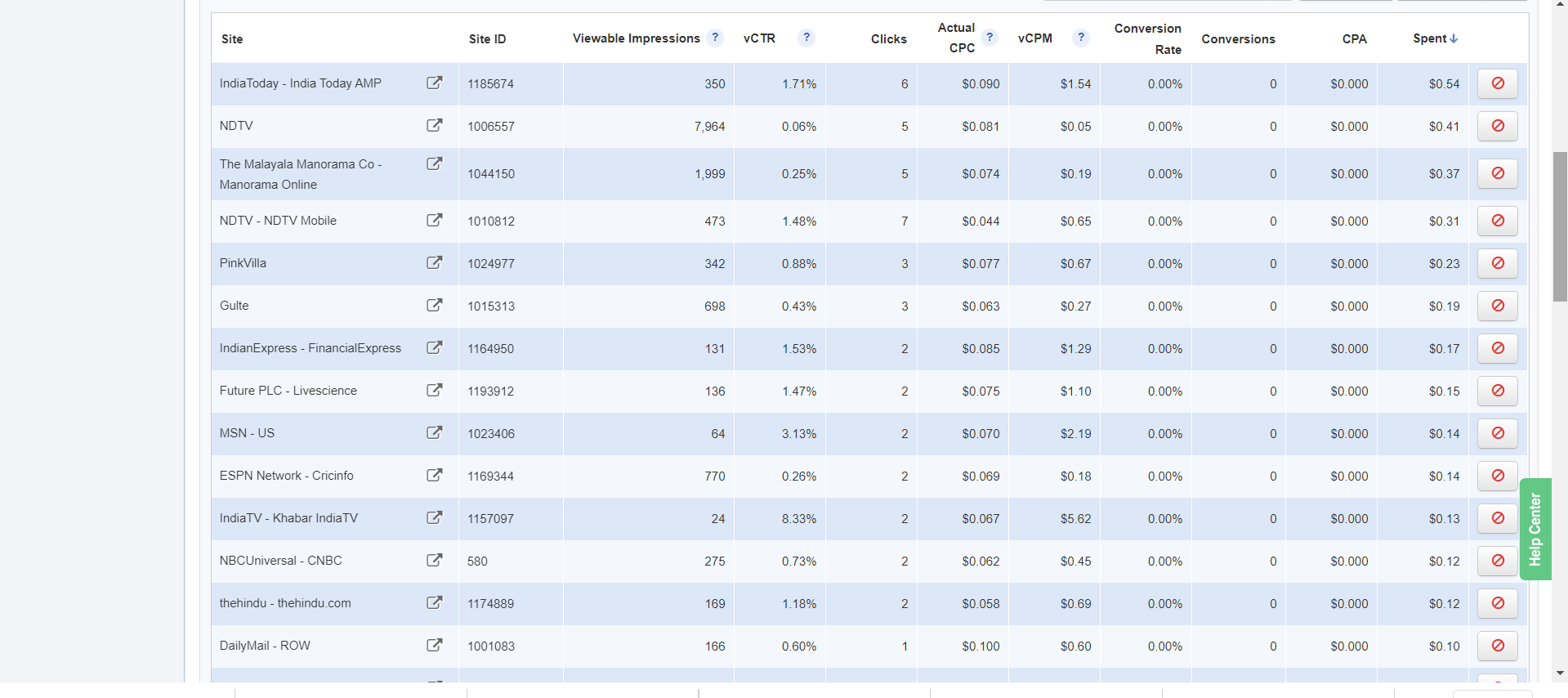The width and height of the screenshot is (1568, 698).
Task: Open external link for IndianExpress - FinancialExpress
Action: (x=435, y=347)
